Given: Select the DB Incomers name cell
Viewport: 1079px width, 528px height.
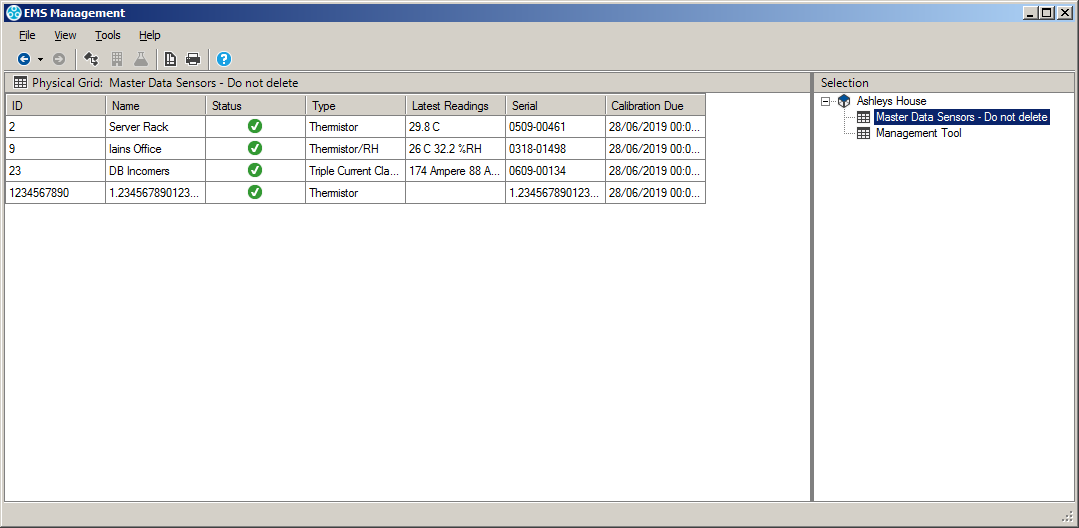Looking at the screenshot, I should point(156,171).
